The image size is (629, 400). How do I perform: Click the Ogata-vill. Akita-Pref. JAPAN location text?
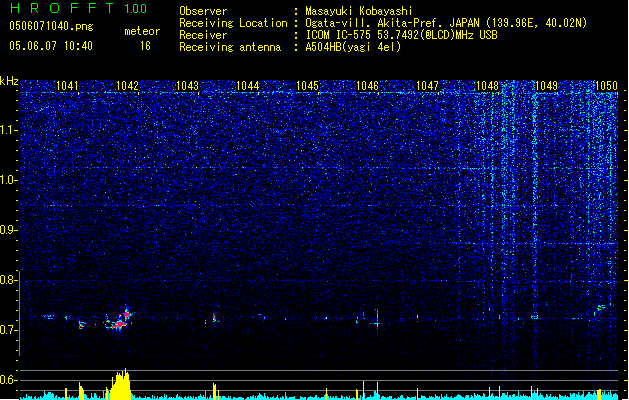446,23
